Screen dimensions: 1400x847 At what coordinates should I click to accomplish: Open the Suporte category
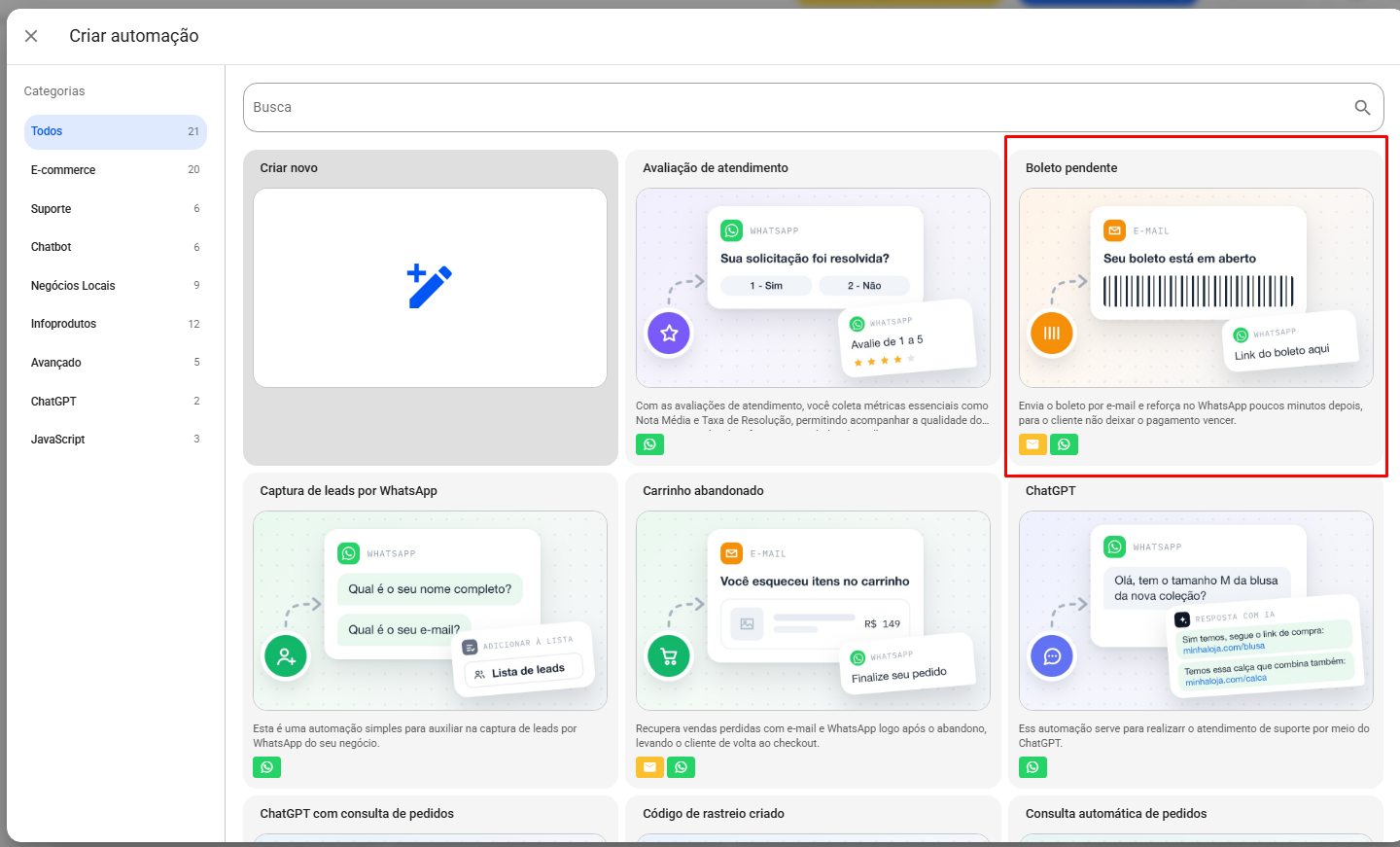point(116,209)
